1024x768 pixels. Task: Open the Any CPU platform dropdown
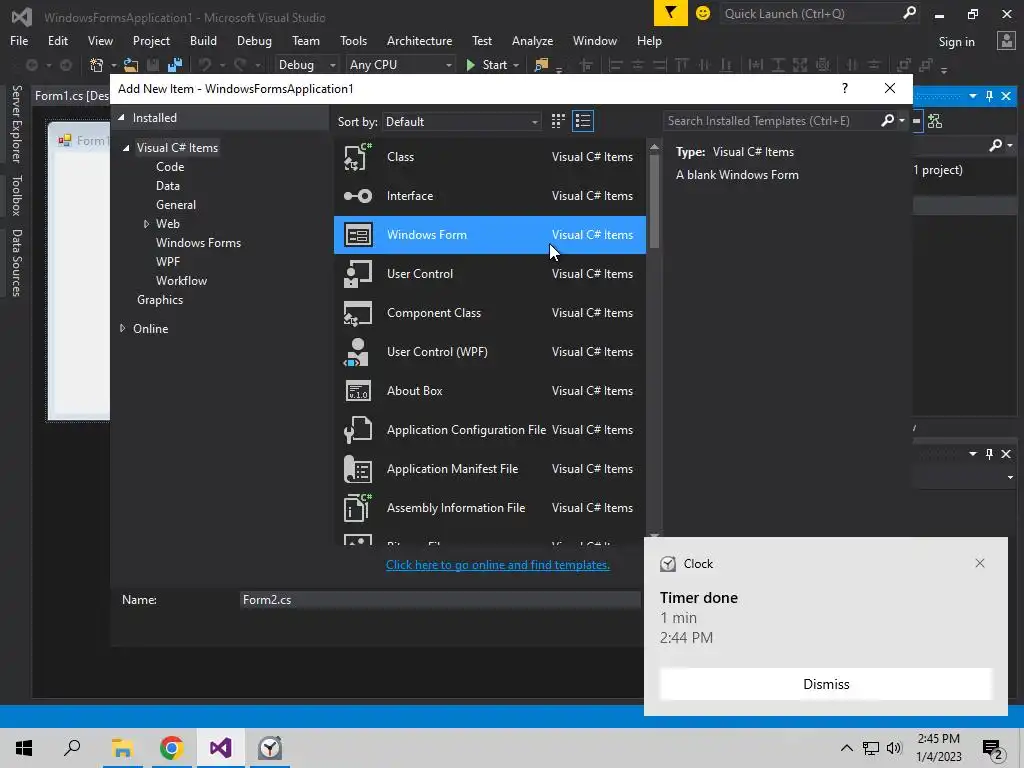coord(400,65)
